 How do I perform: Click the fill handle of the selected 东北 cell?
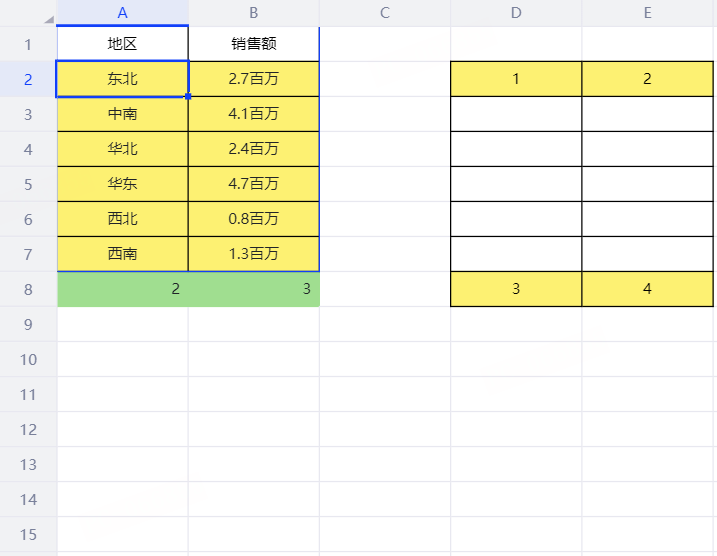click(x=188, y=96)
